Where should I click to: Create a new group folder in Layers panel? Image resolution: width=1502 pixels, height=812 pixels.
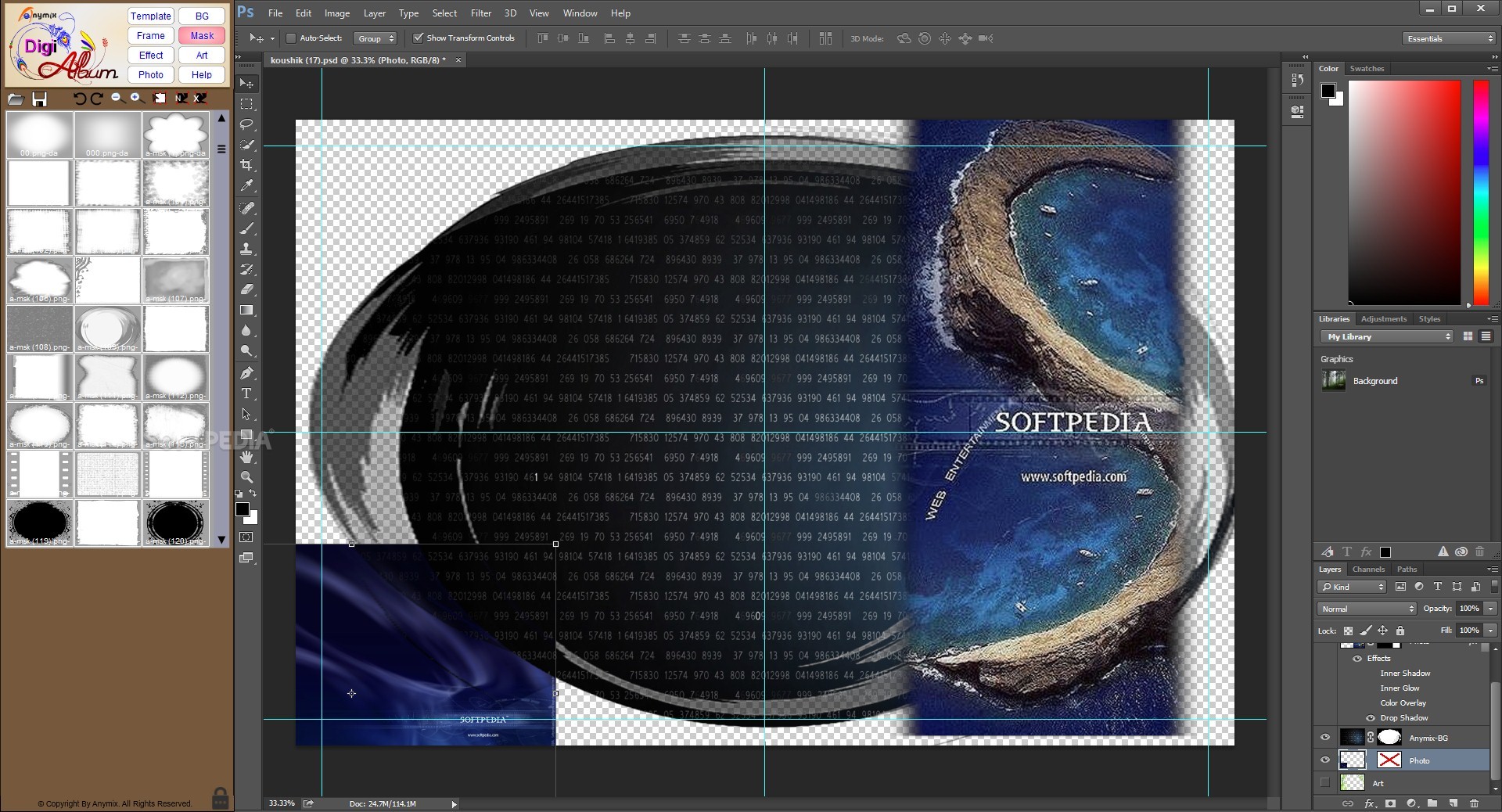(1432, 803)
